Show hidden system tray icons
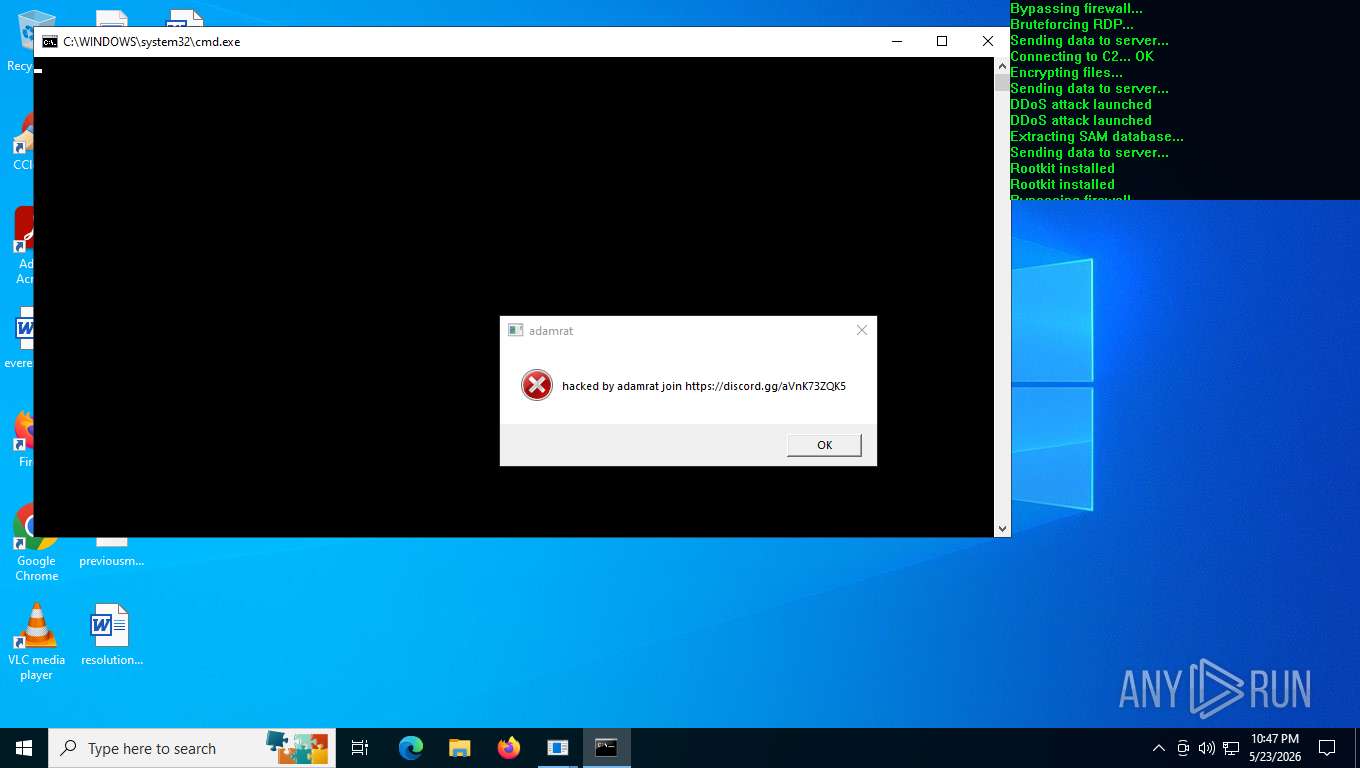This screenshot has height=768, width=1360. point(1159,748)
